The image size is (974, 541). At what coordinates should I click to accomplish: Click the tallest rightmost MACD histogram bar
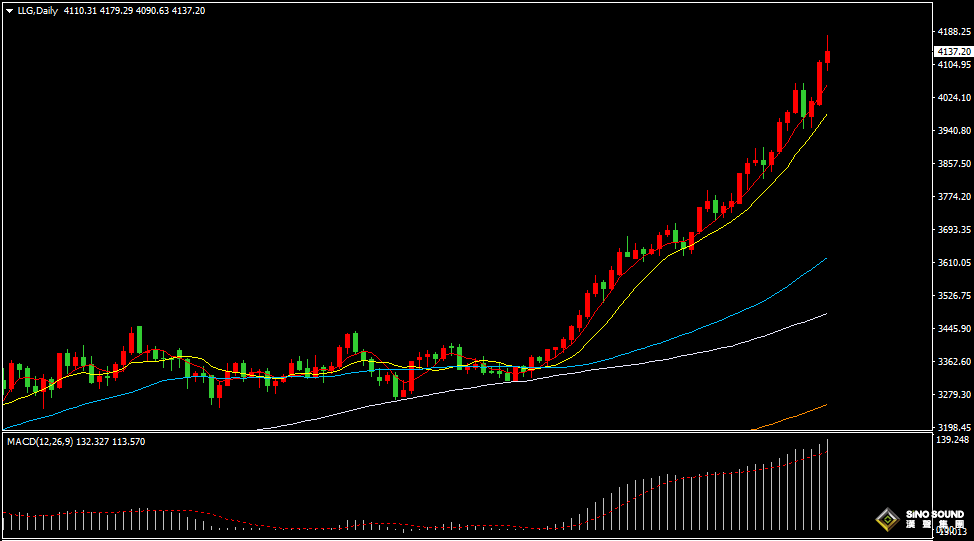coord(828,485)
